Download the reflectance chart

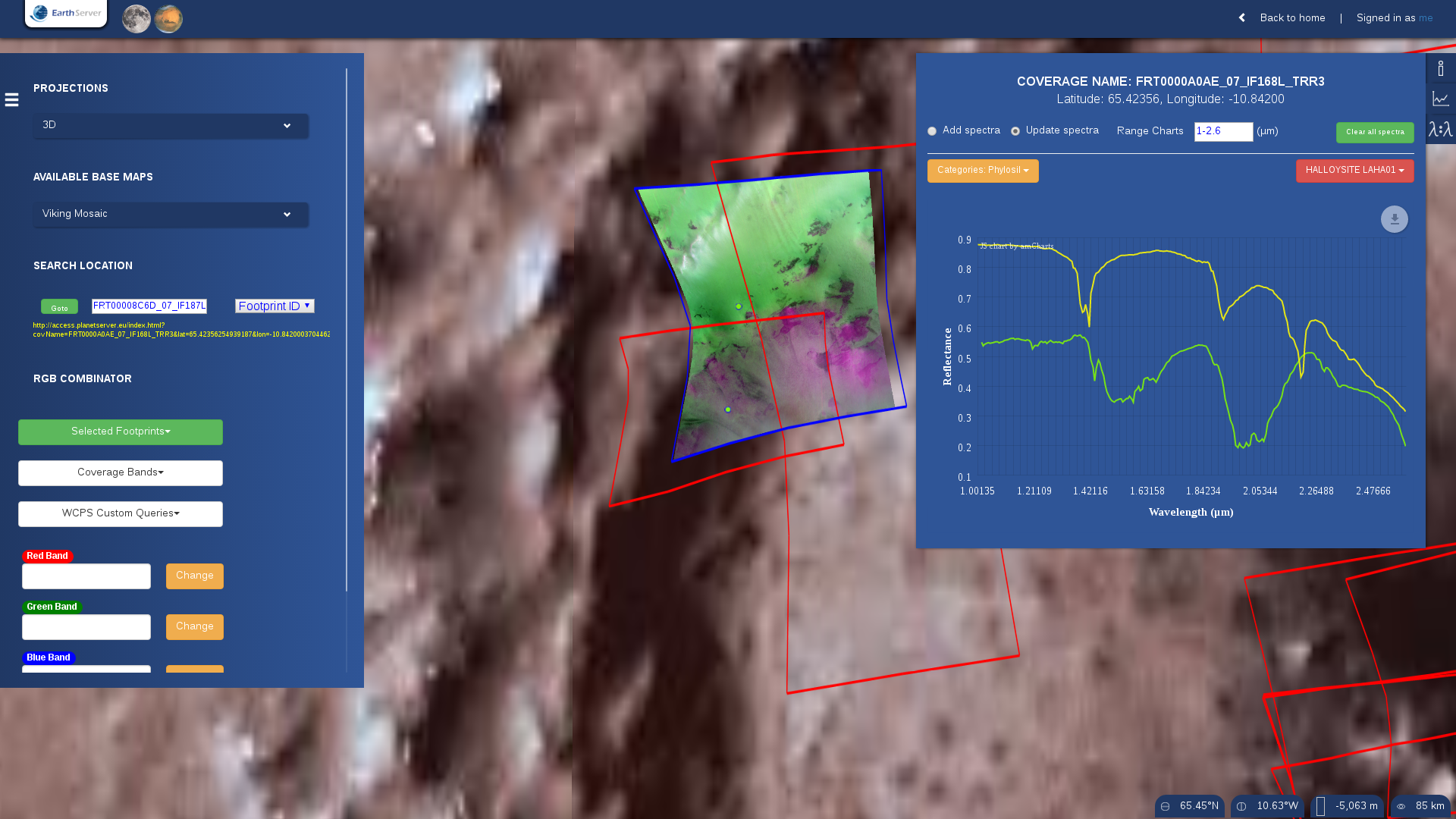[1394, 219]
